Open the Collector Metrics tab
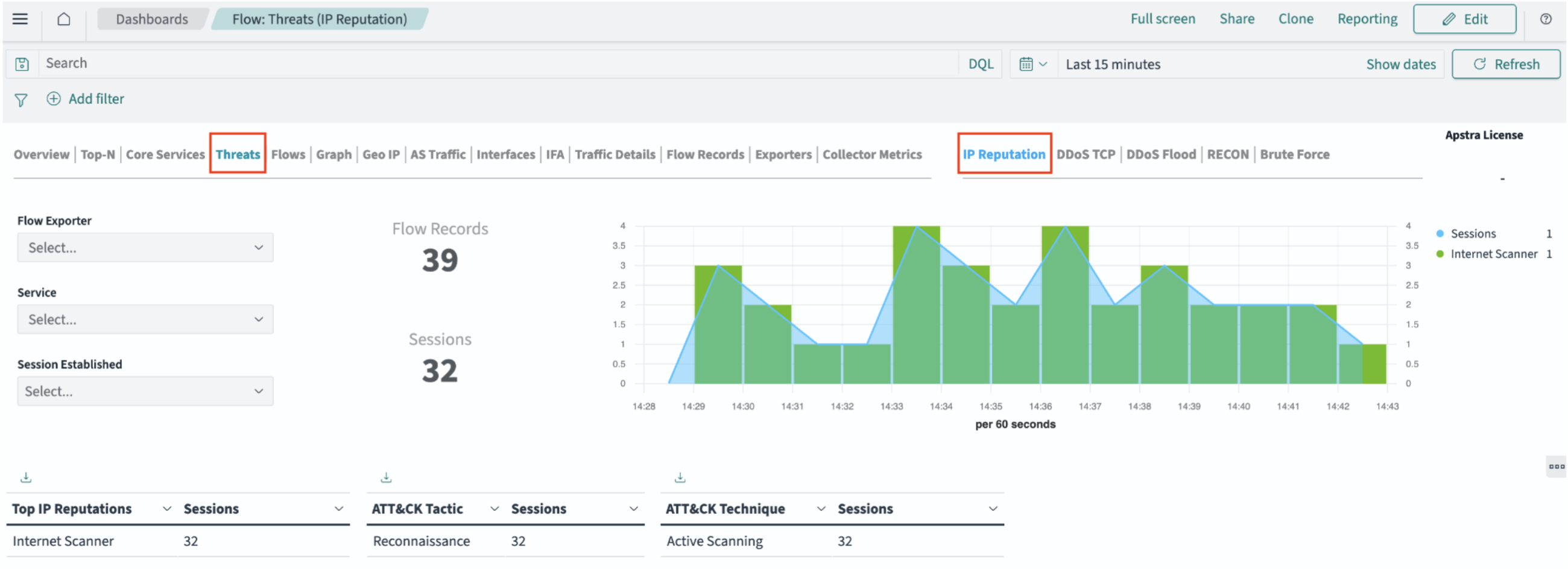 pos(871,154)
